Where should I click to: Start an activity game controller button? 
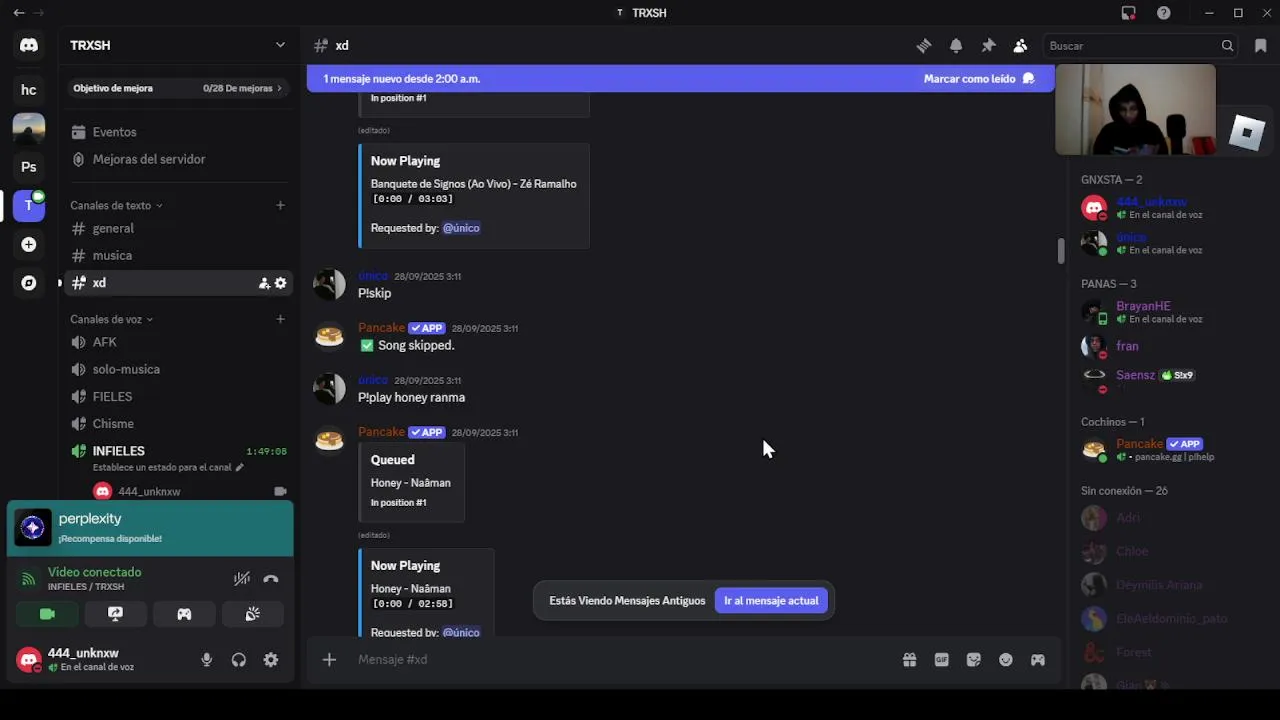(x=184, y=614)
